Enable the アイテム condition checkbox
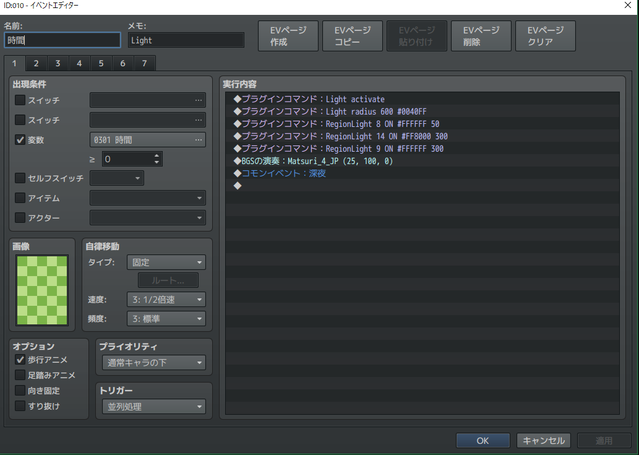 point(20,198)
